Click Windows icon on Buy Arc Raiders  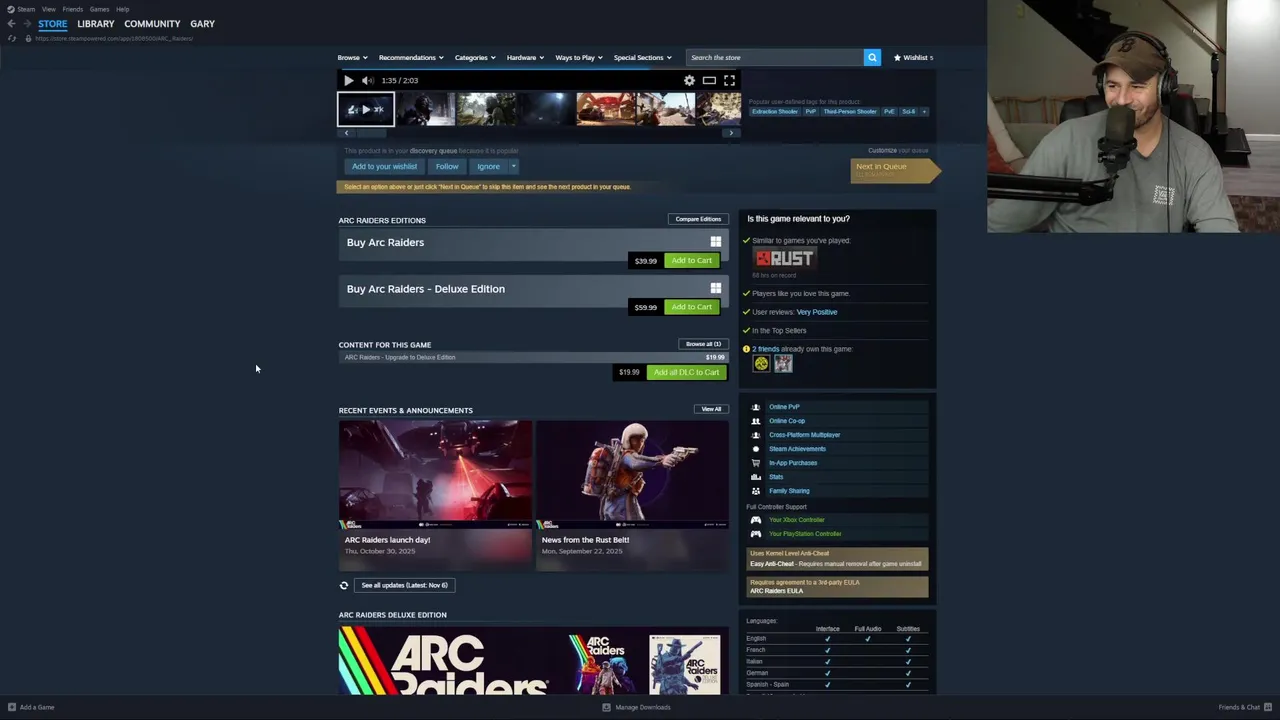[715, 242]
